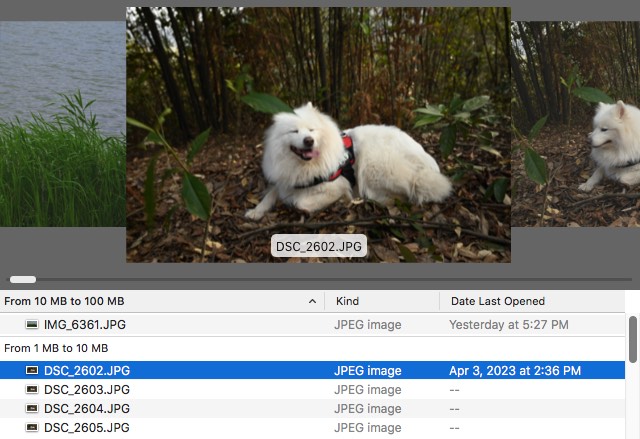Click the vertical scrollbar of the file list

coord(633,339)
